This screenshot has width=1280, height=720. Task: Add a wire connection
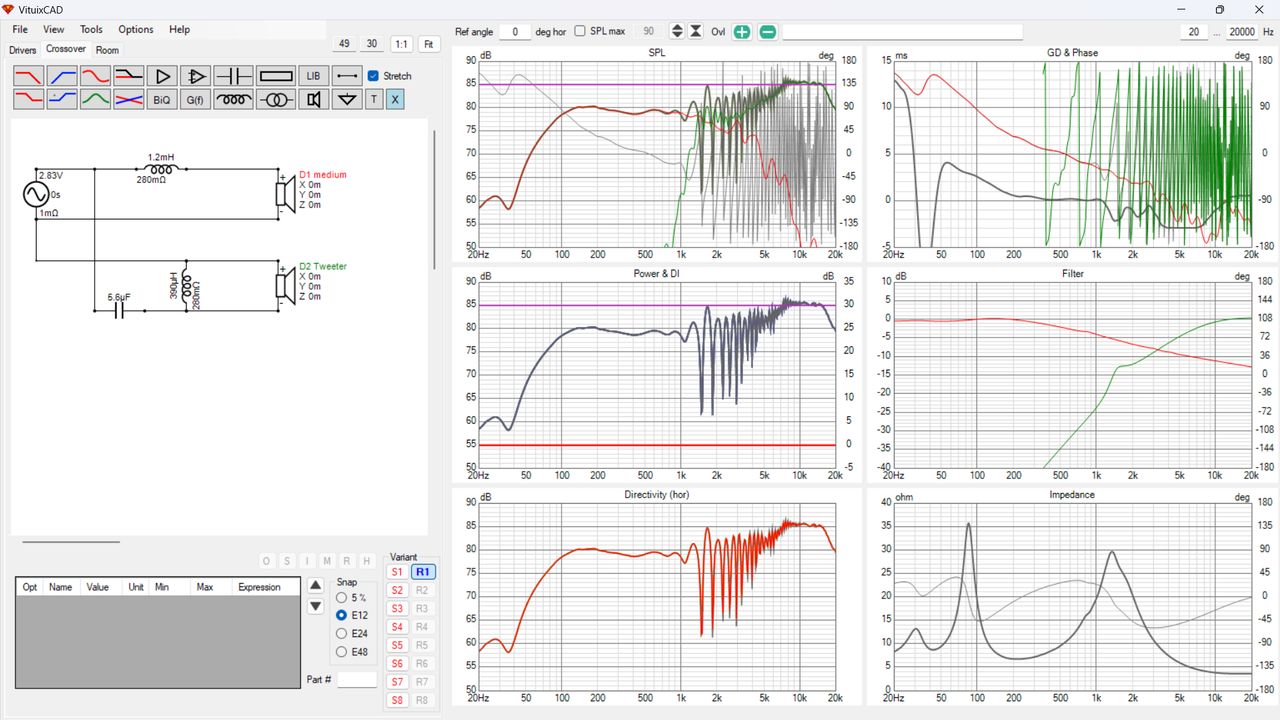(347, 76)
